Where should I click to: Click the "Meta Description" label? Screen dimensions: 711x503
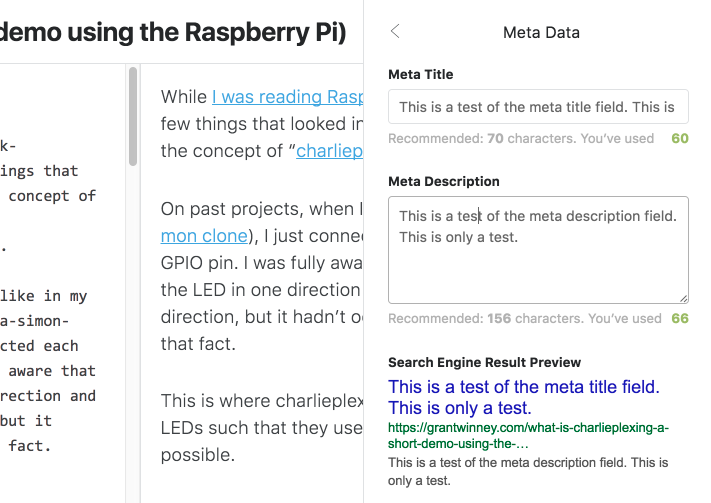click(443, 182)
